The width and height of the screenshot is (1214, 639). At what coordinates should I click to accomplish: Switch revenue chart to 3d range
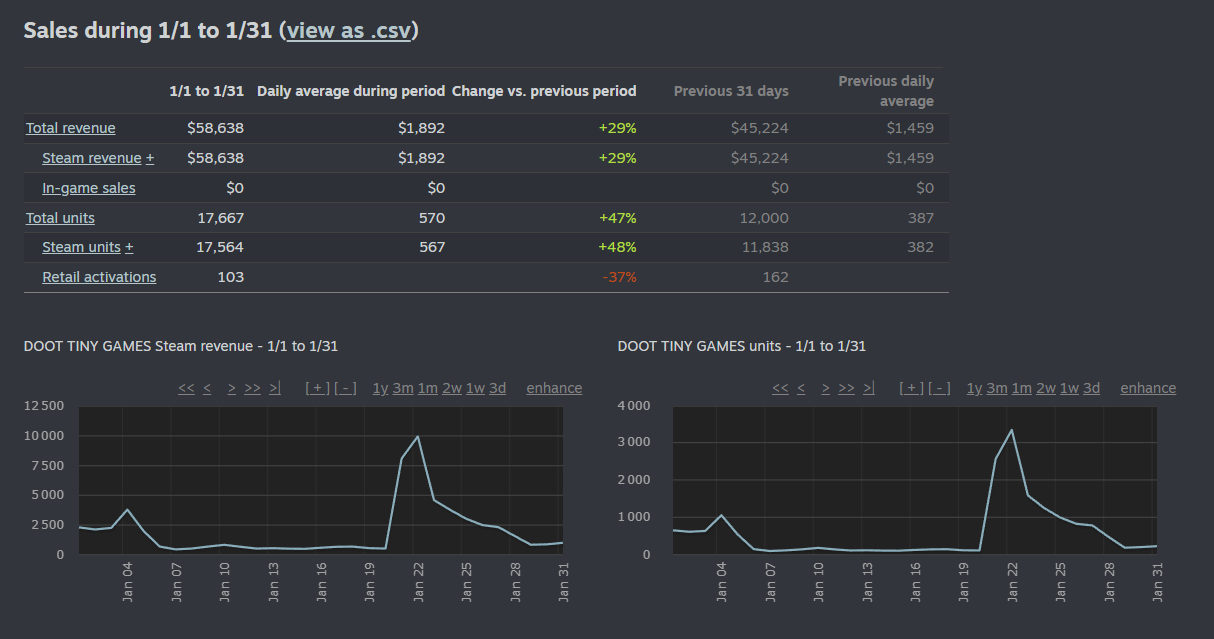pos(497,389)
